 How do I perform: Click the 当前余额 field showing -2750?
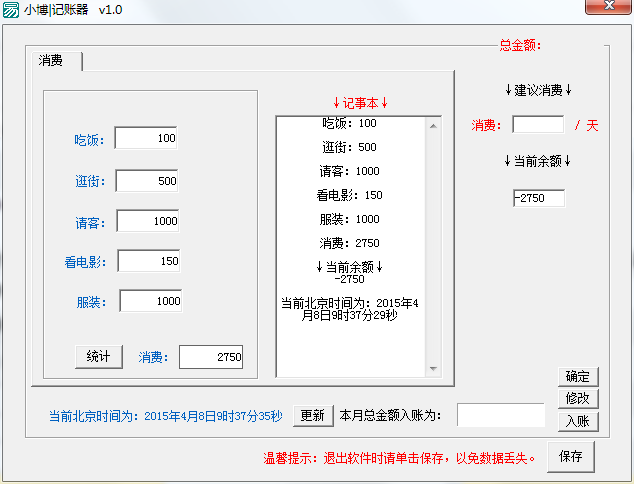click(x=538, y=198)
